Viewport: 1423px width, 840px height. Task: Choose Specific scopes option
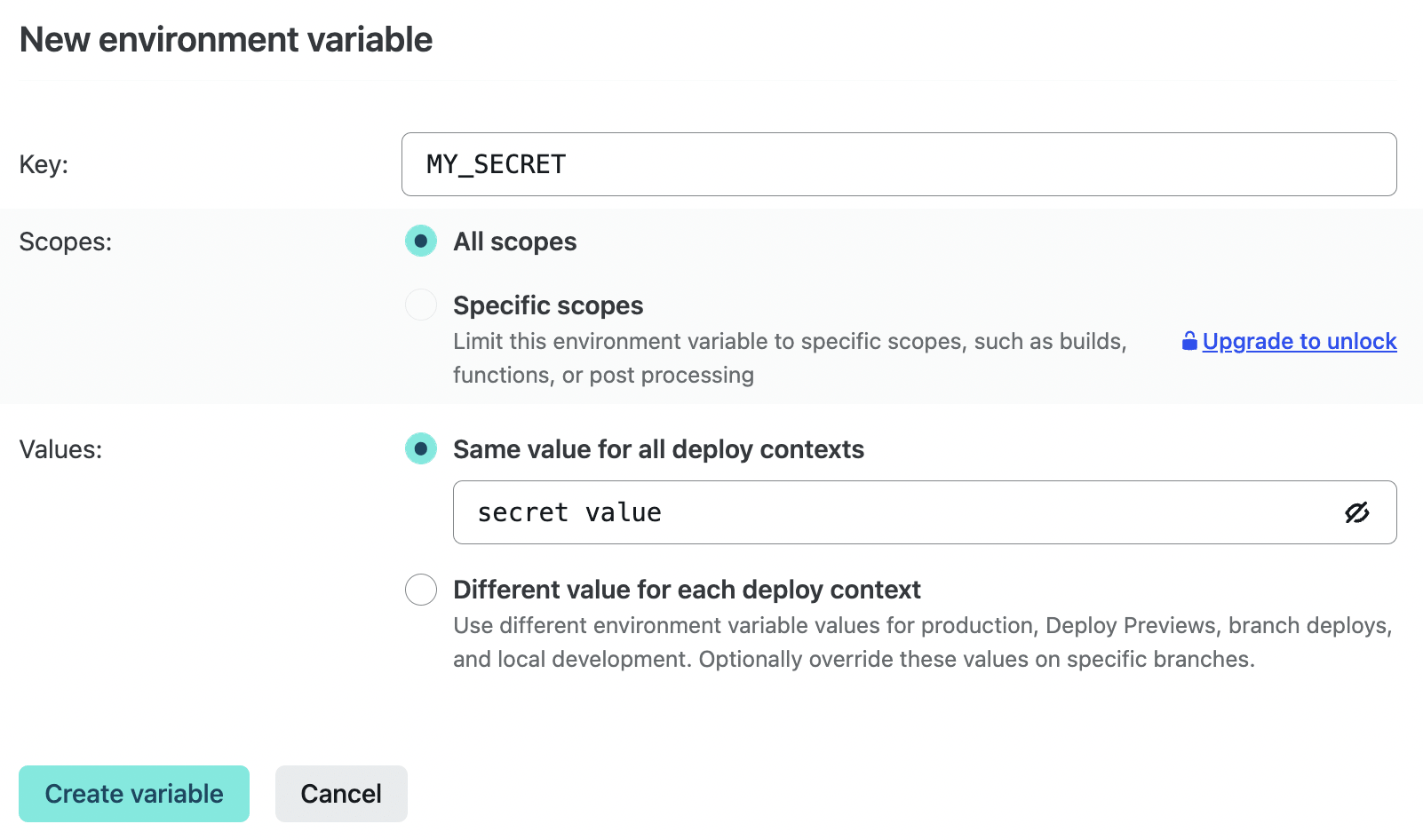(x=420, y=305)
